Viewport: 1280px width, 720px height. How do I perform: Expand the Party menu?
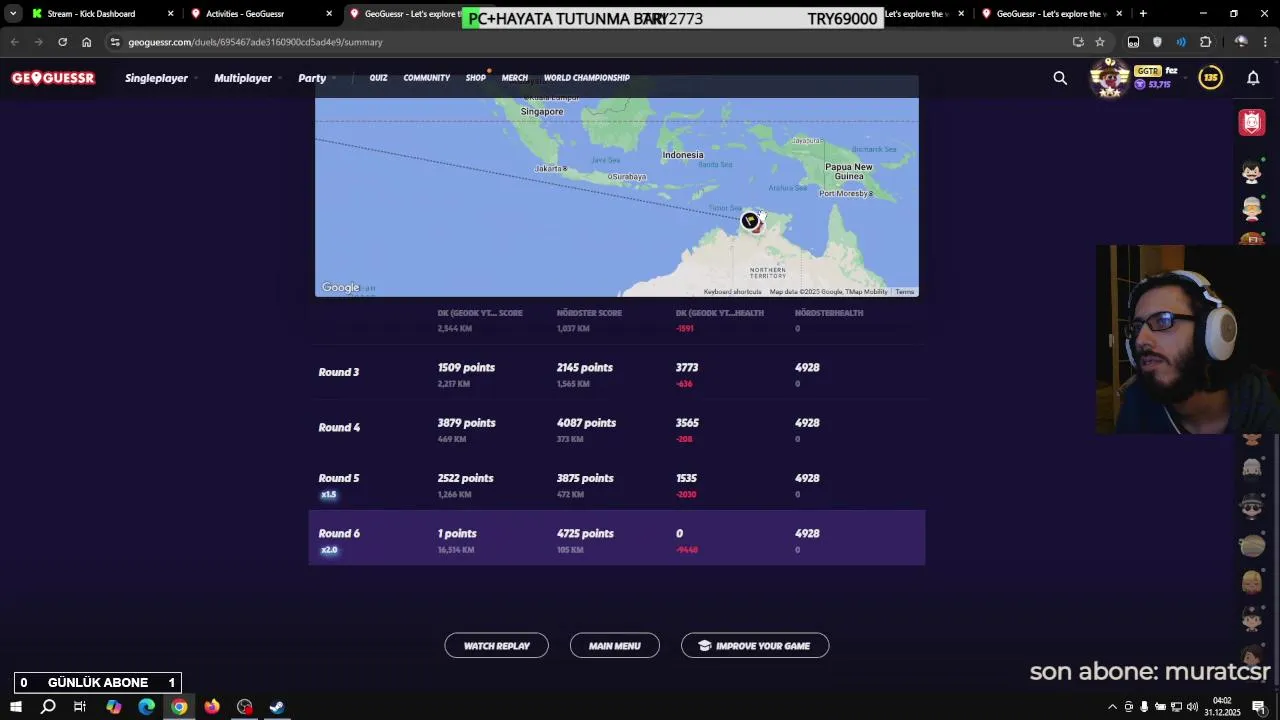316,78
